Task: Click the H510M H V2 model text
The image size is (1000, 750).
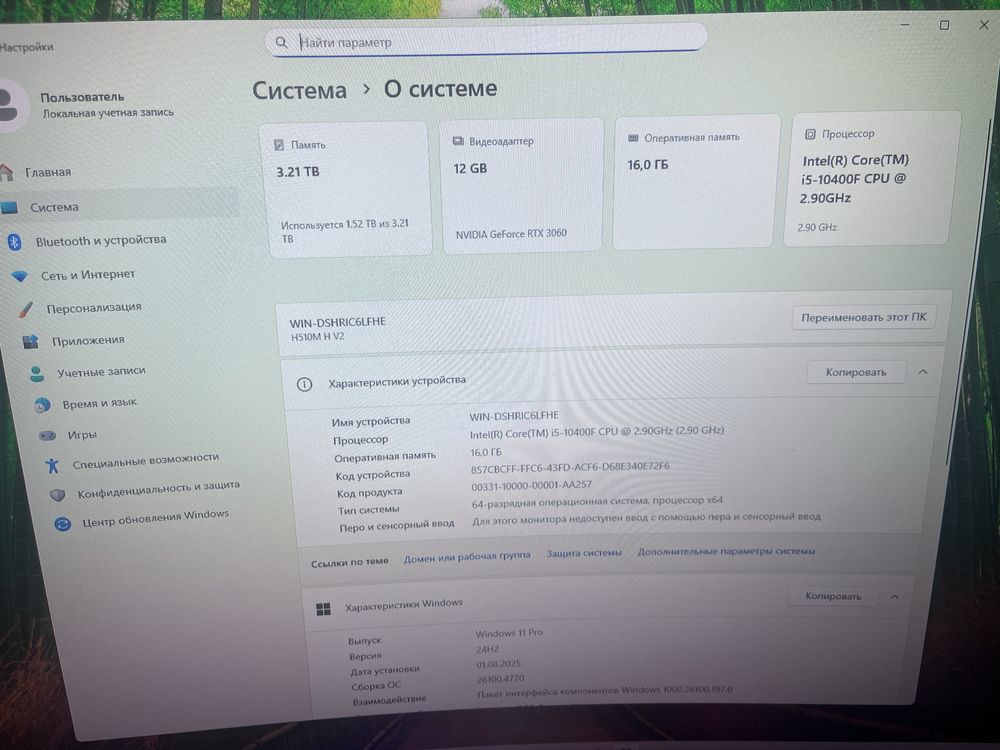Action: coord(318,337)
